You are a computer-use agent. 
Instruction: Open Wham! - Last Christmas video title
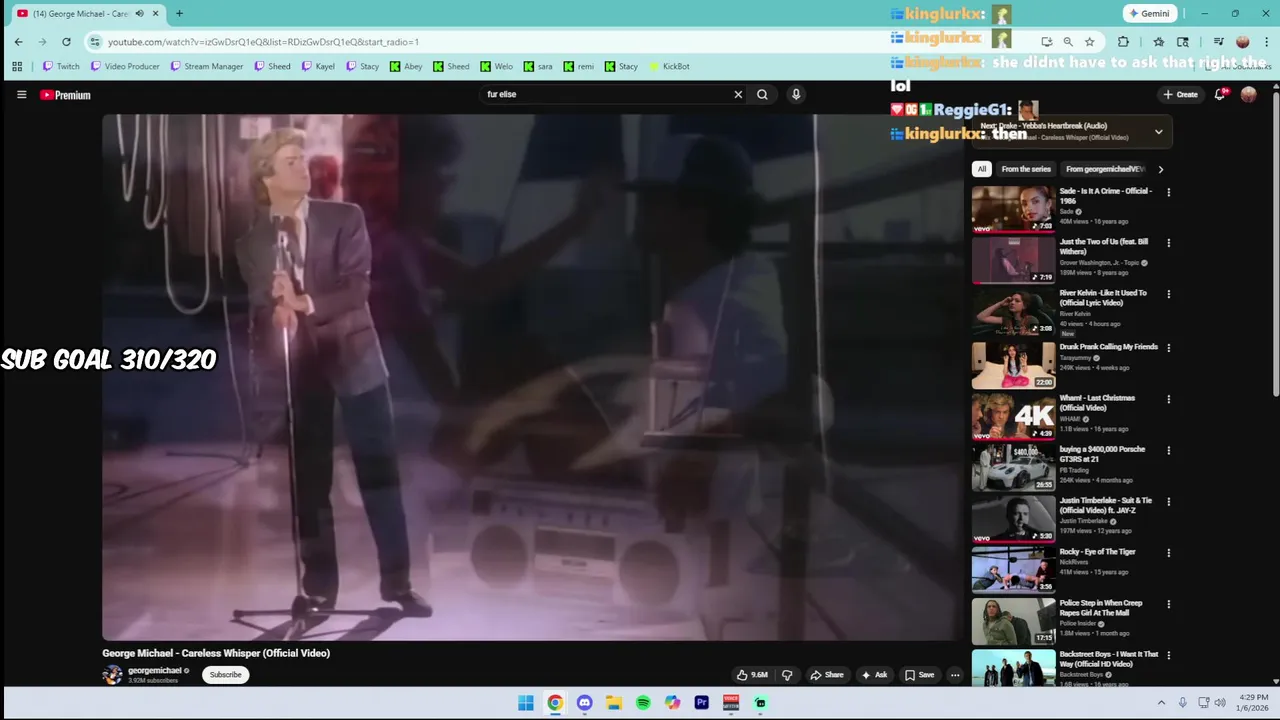(x=1097, y=403)
